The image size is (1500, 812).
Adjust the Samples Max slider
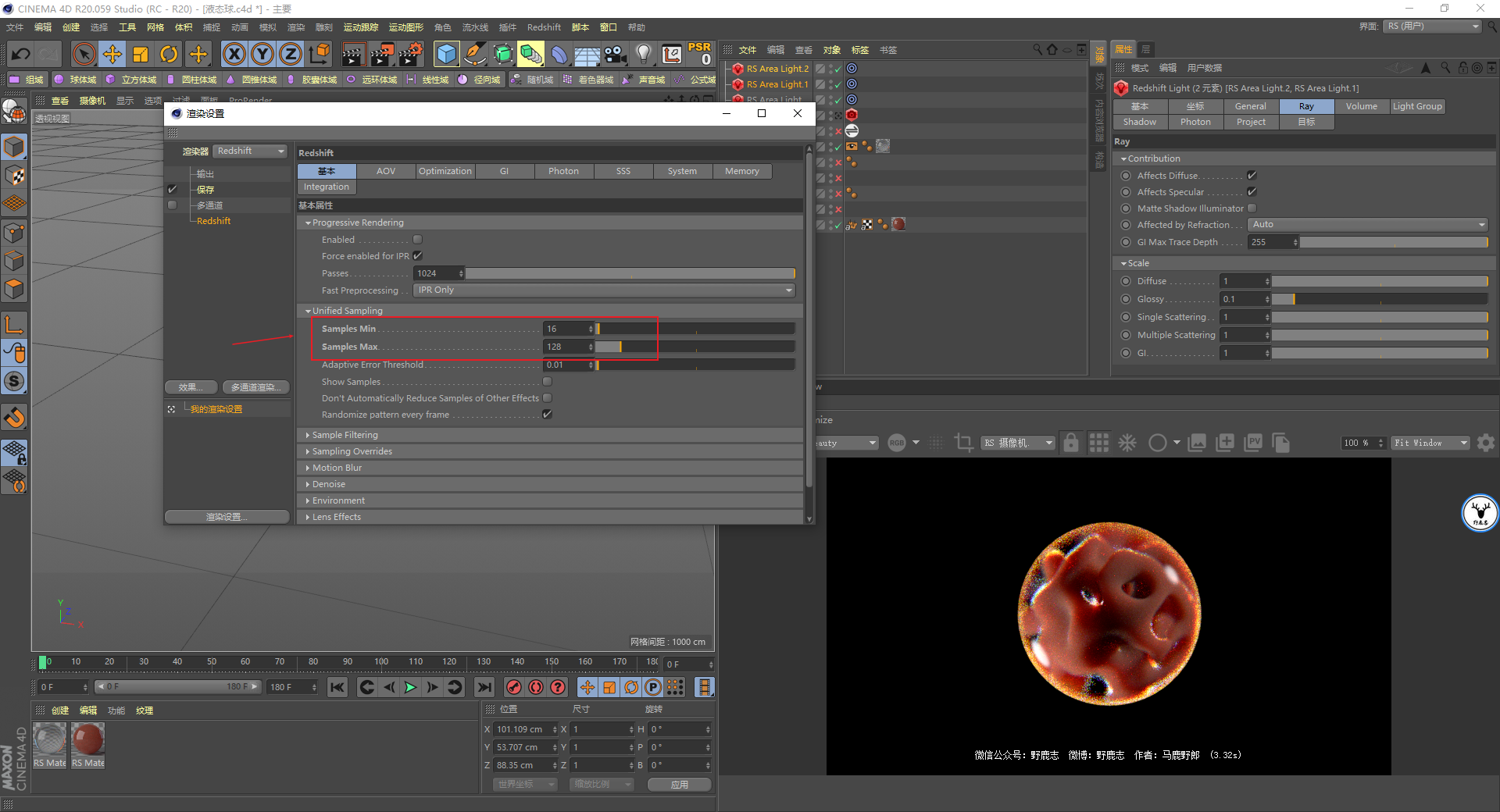(x=695, y=347)
